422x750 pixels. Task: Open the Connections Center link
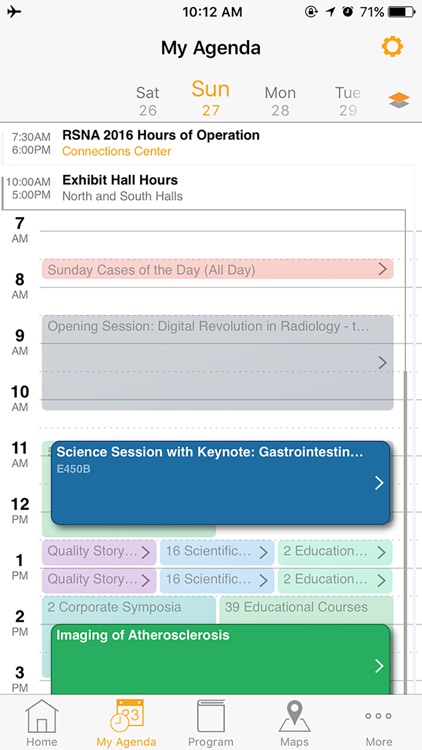(117, 152)
